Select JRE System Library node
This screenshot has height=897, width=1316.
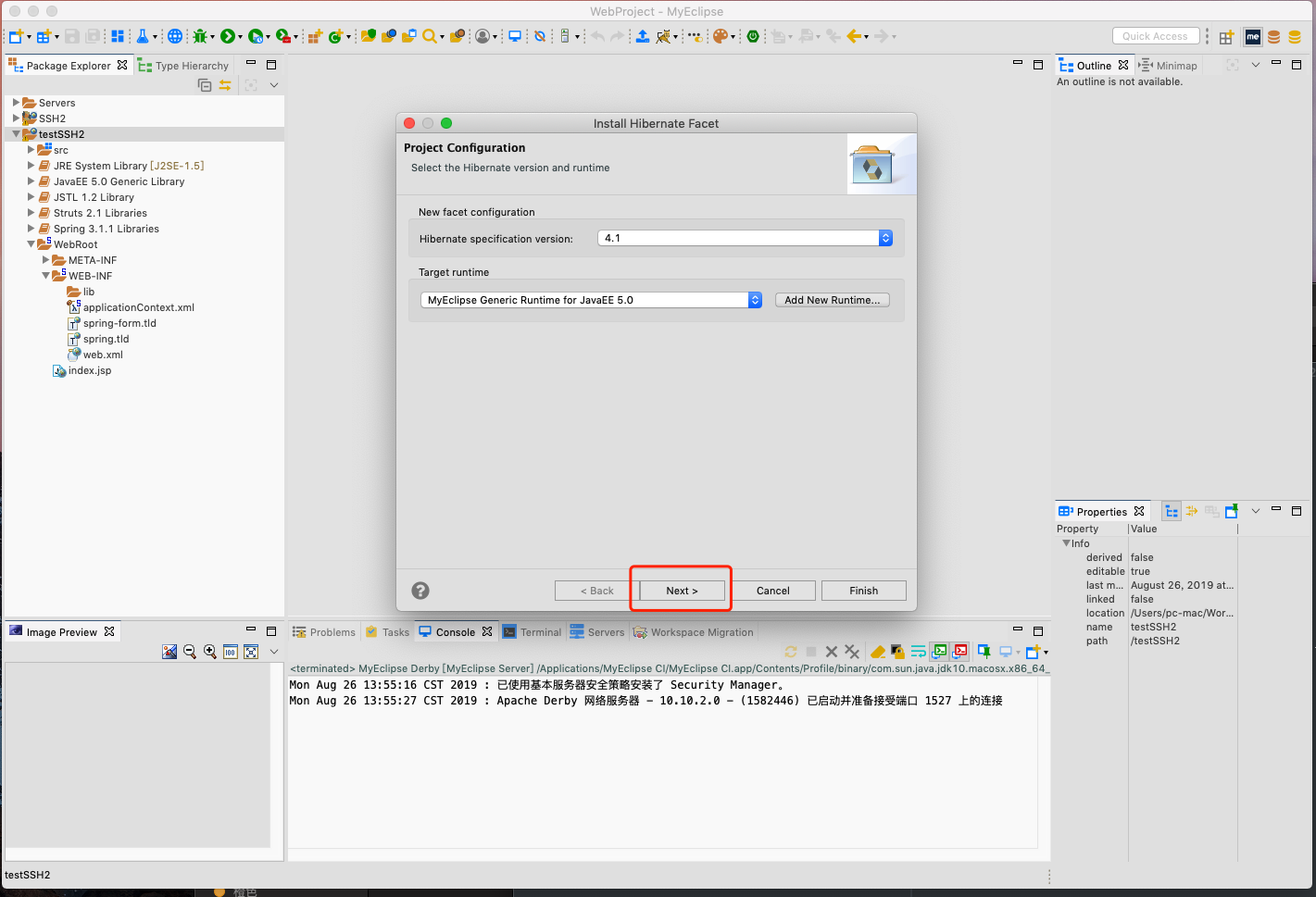[129, 166]
